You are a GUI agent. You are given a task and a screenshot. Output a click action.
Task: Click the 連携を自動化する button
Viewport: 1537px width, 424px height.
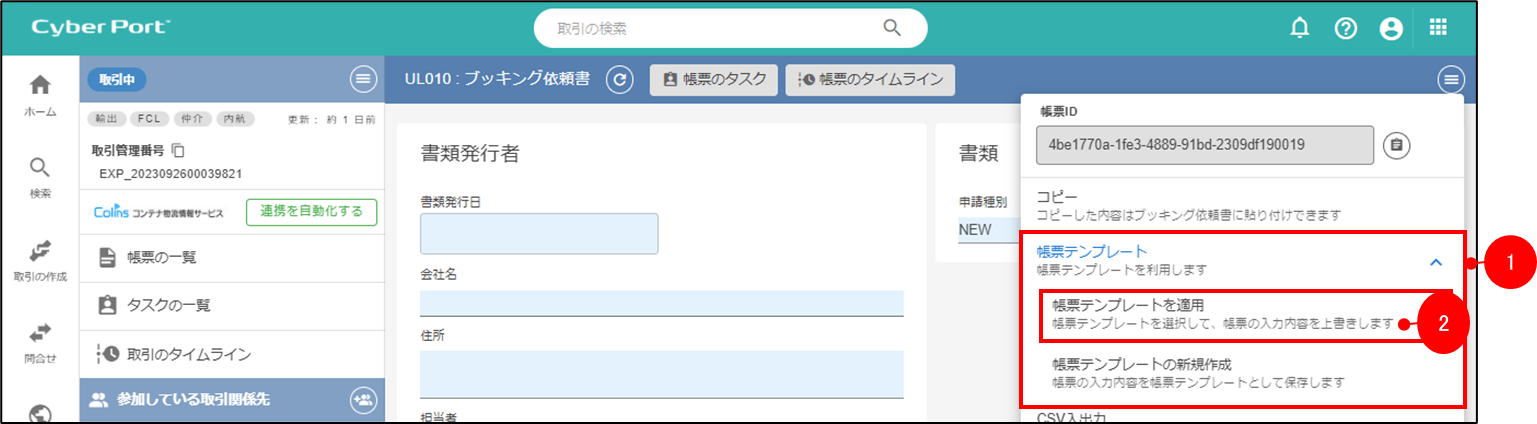click(311, 212)
